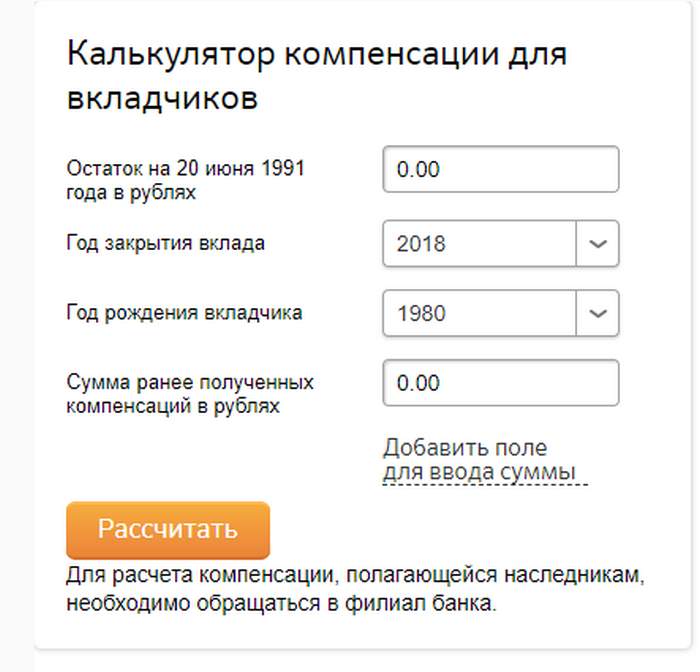Click the года в рублях label line
Image resolution: width=700 pixels, height=672 pixels.
(x=131, y=193)
